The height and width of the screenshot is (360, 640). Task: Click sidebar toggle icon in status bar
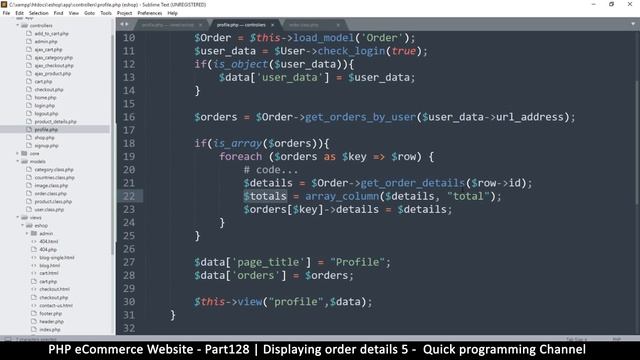7,339
